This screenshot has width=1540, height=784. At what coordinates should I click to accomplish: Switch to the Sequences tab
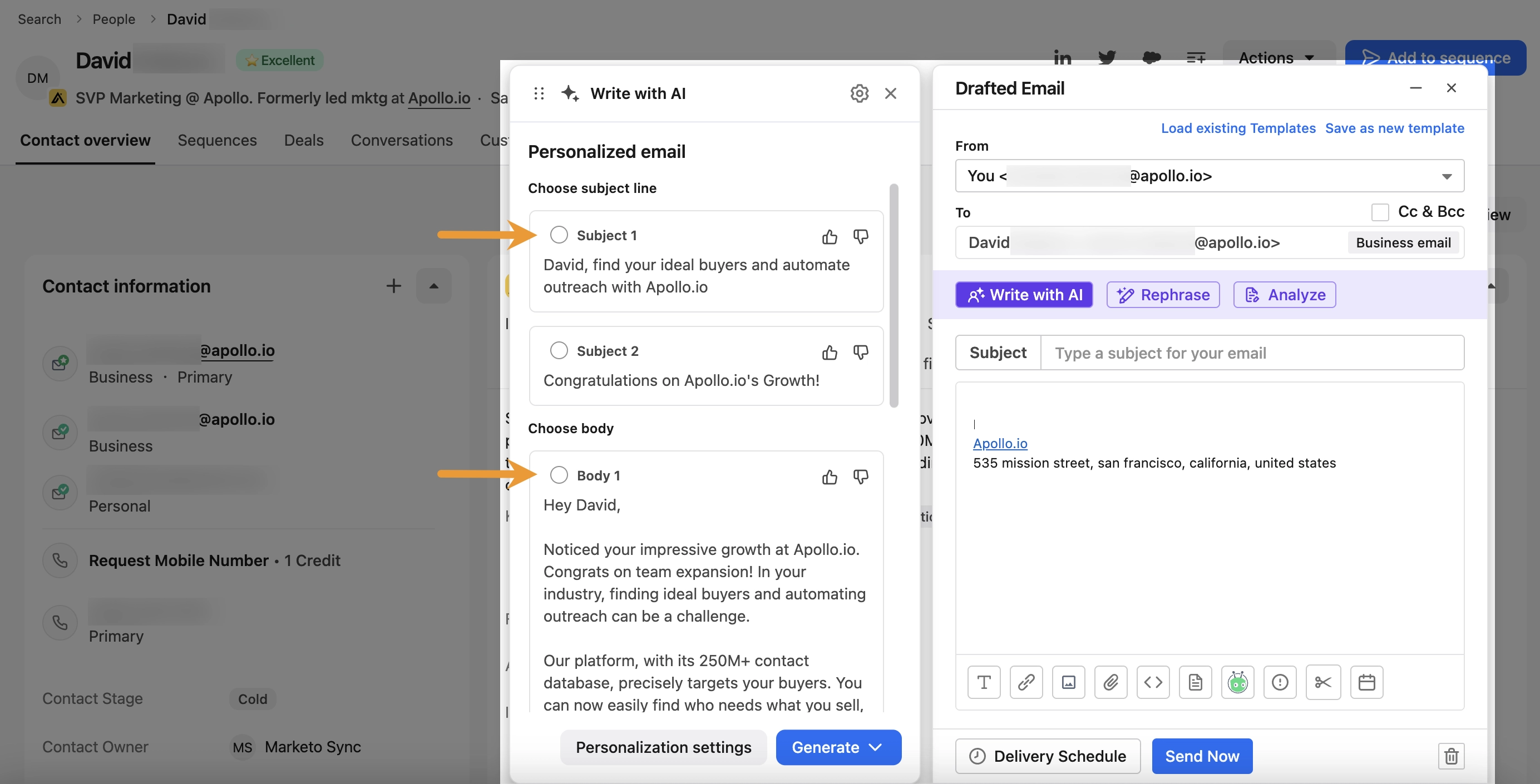[217, 140]
